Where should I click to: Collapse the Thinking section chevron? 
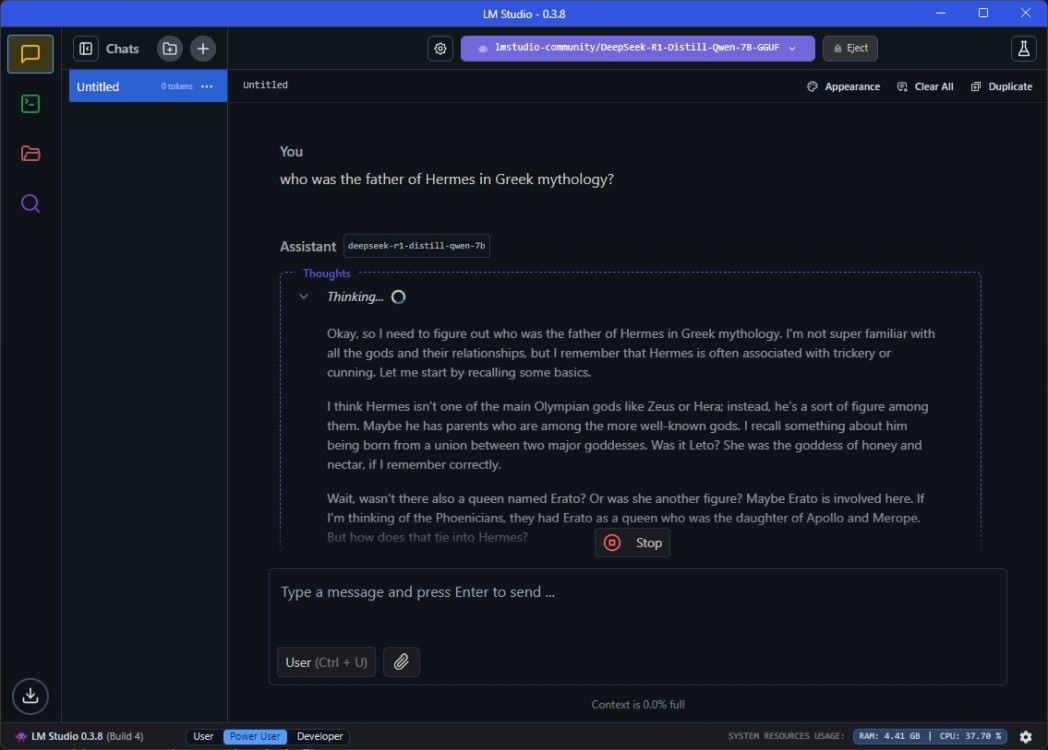304,296
